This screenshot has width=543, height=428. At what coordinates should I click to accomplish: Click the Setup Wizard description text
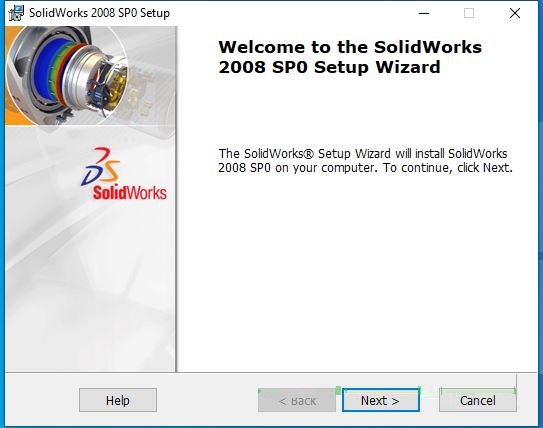coord(365,161)
